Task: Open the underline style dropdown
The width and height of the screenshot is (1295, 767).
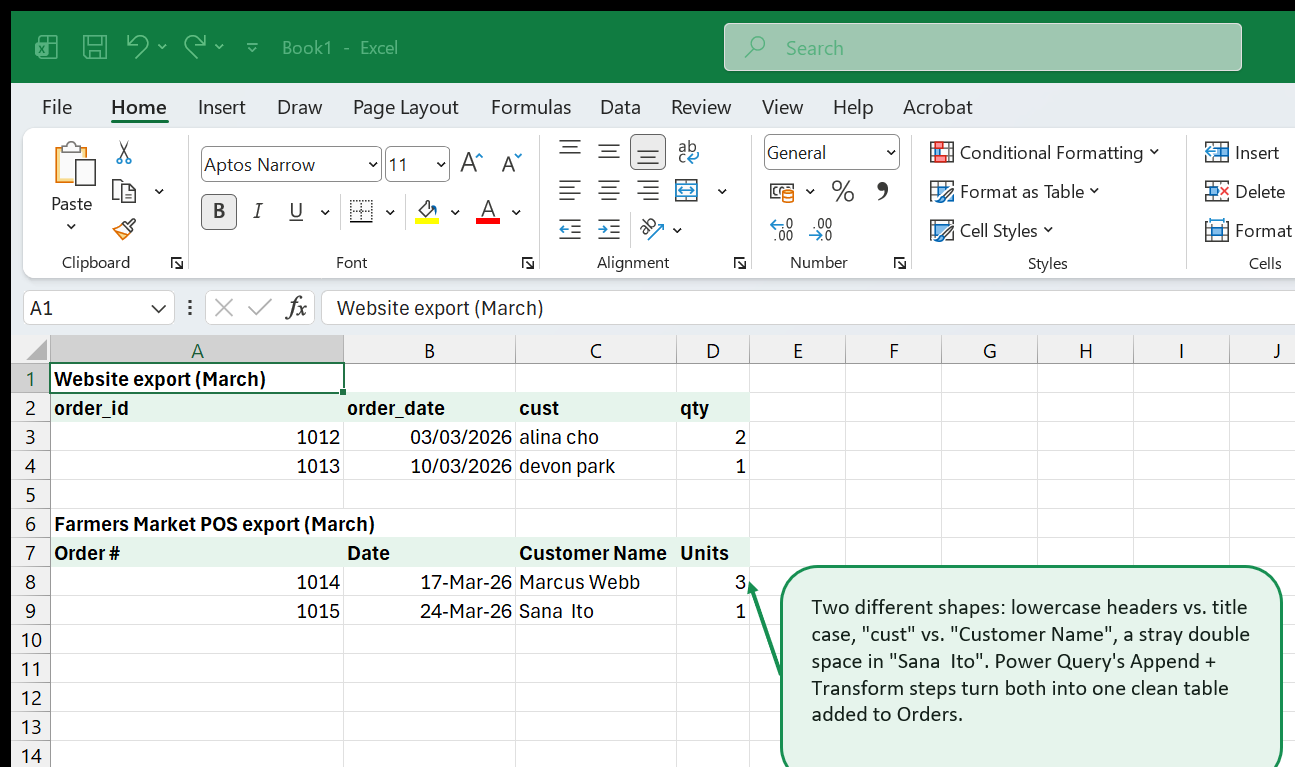Action: click(325, 212)
